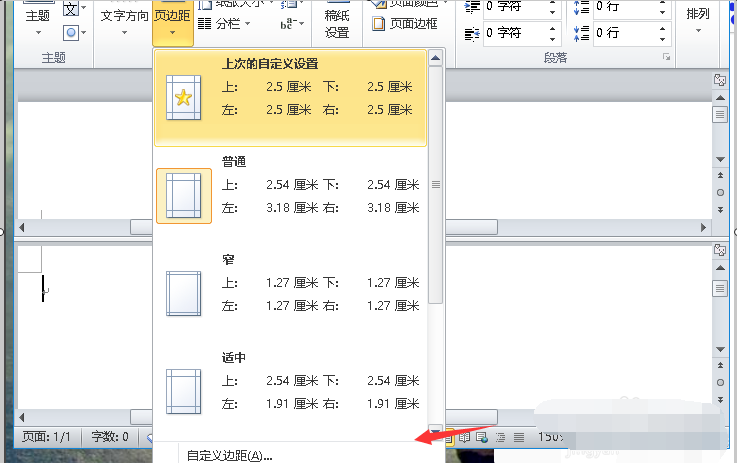Go to previous page in upper pane
The image size is (737, 463).
click(720, 175)
